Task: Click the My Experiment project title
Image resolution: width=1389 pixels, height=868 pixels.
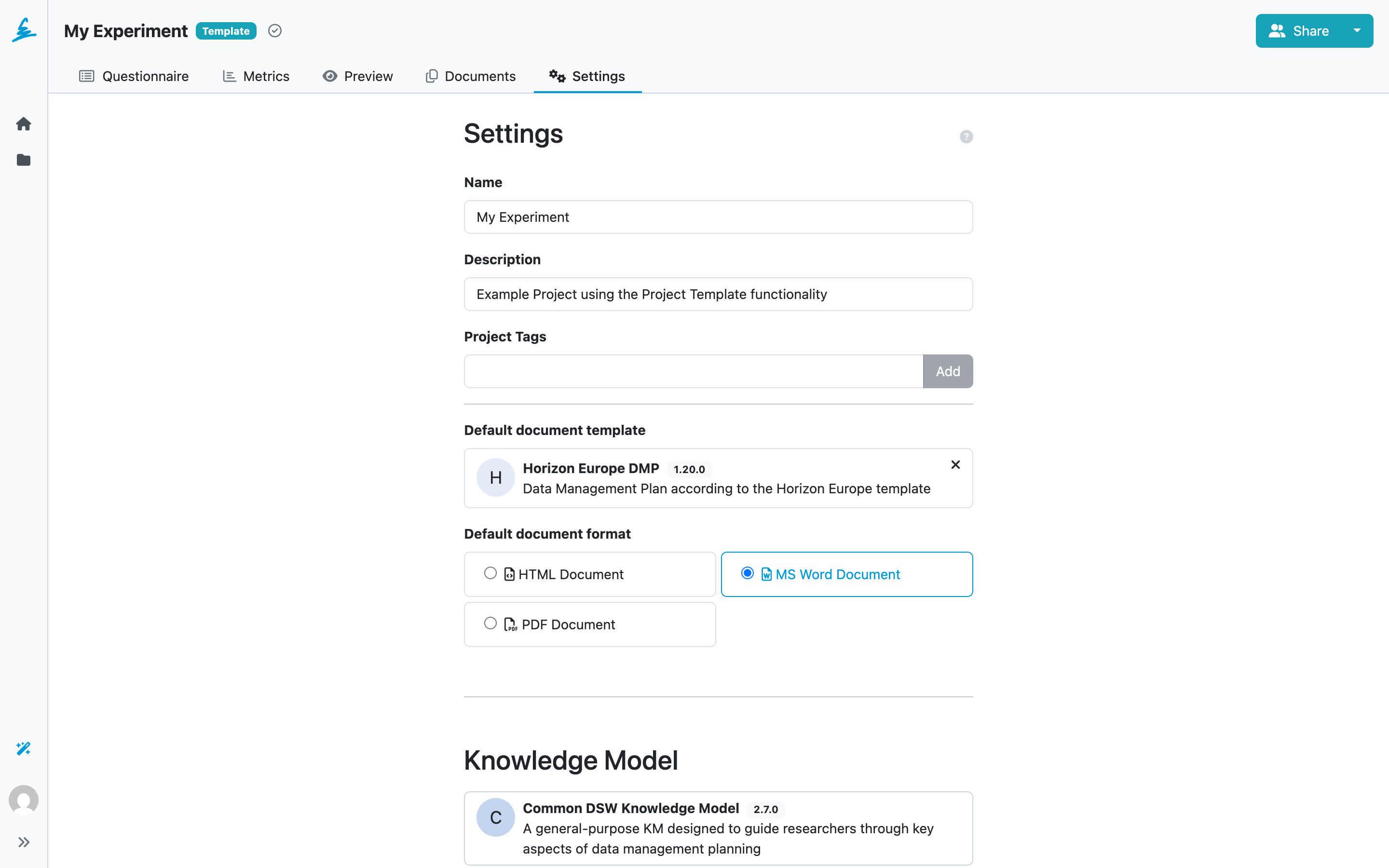Action: [x=126, y=31]
